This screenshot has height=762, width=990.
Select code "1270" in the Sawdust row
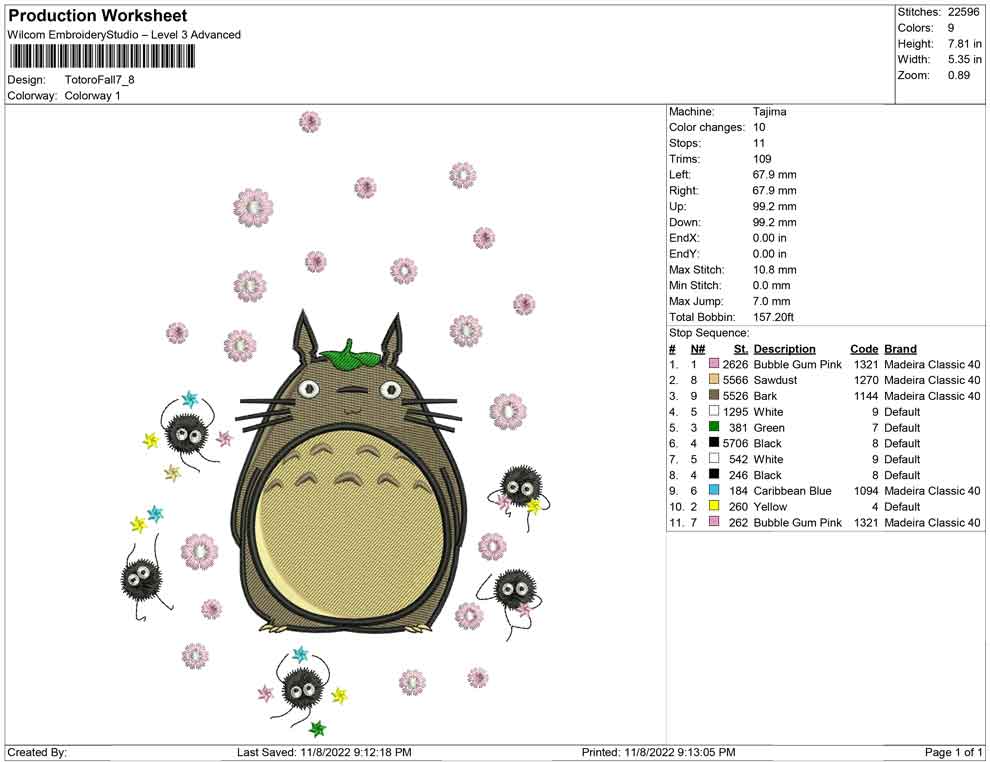[866, 380]
